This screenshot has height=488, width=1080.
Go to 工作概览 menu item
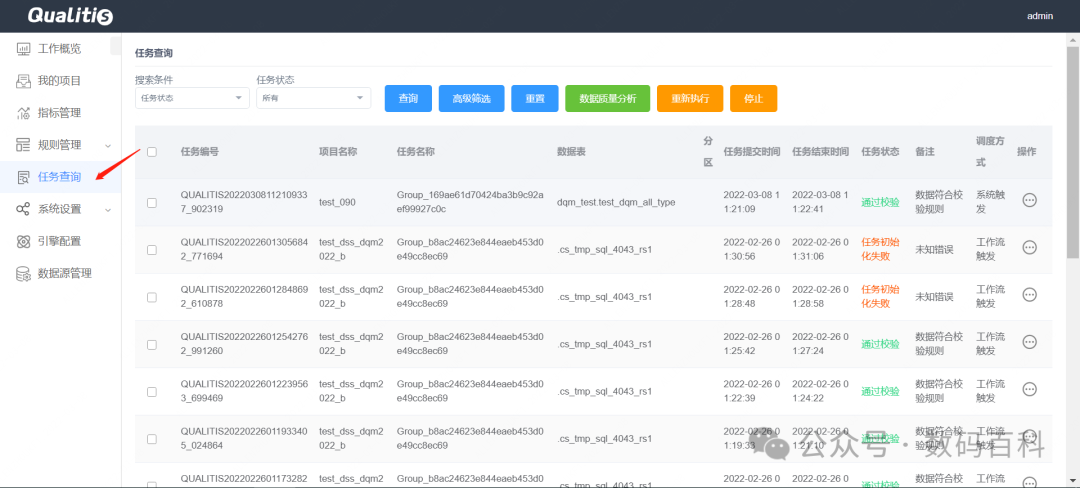click(61, 49)
